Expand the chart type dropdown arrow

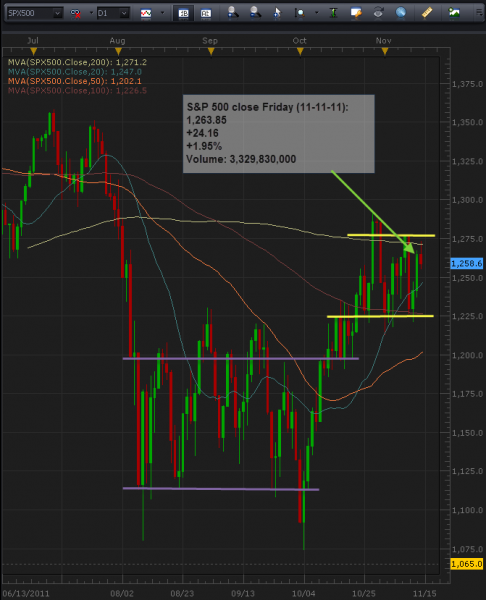coord(162,13)
